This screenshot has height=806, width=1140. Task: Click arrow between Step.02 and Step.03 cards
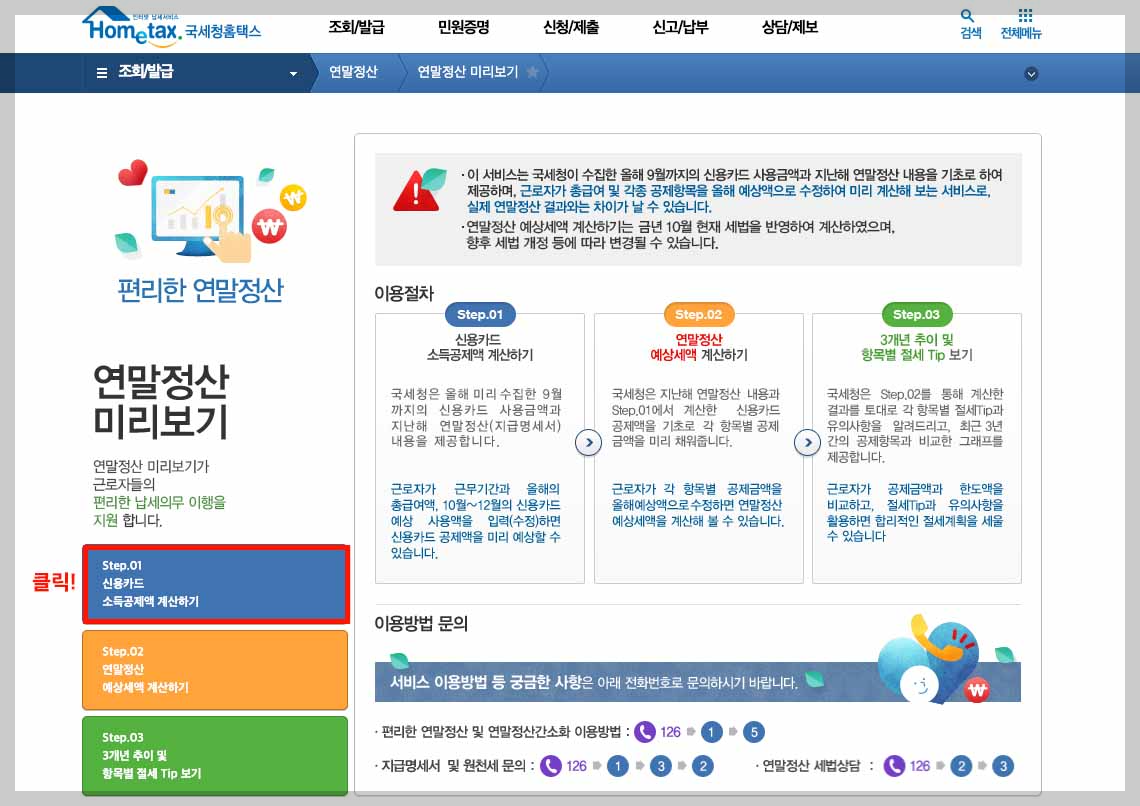[807, 442]
